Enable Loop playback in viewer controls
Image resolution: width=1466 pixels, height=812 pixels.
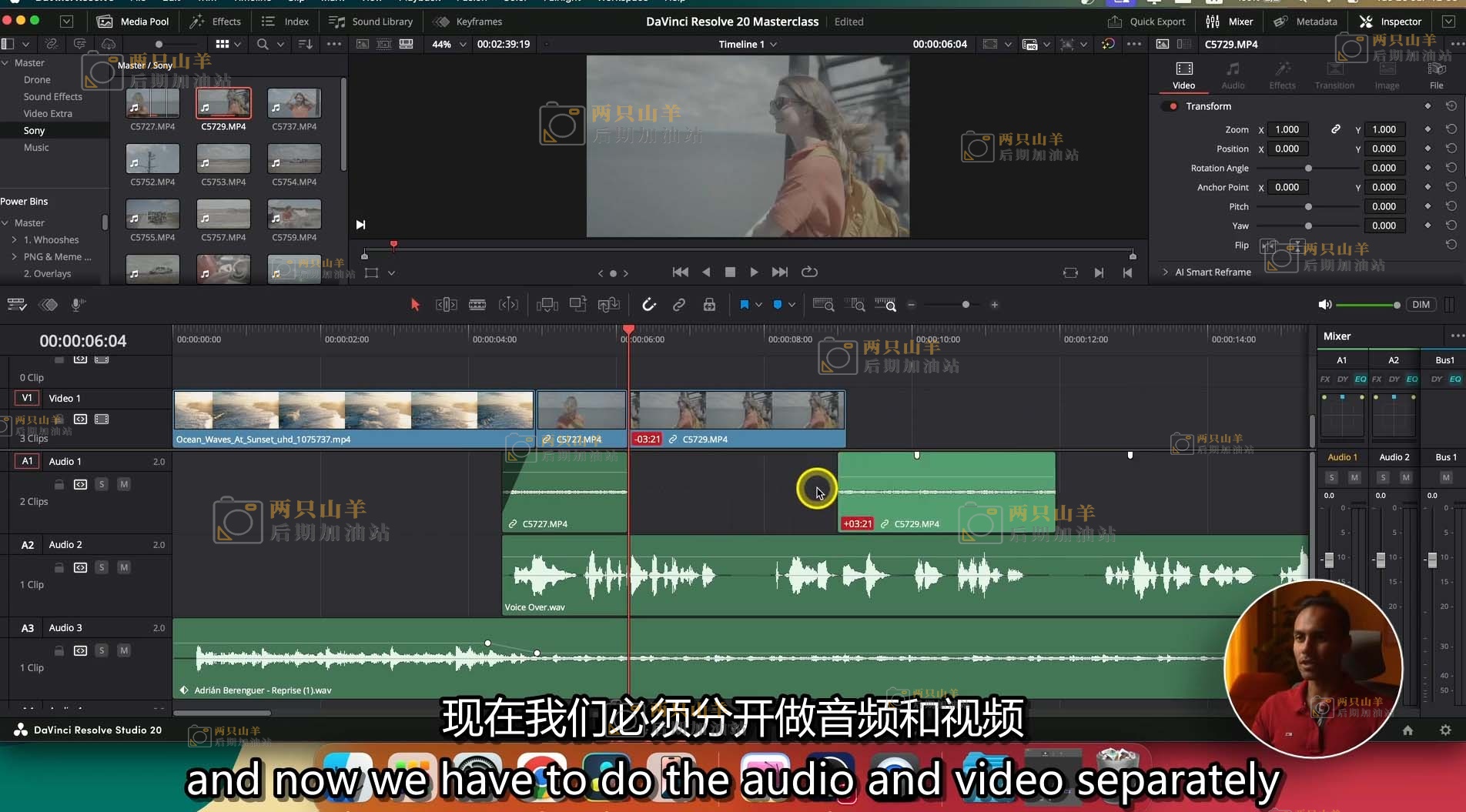(x=809, y=272)
